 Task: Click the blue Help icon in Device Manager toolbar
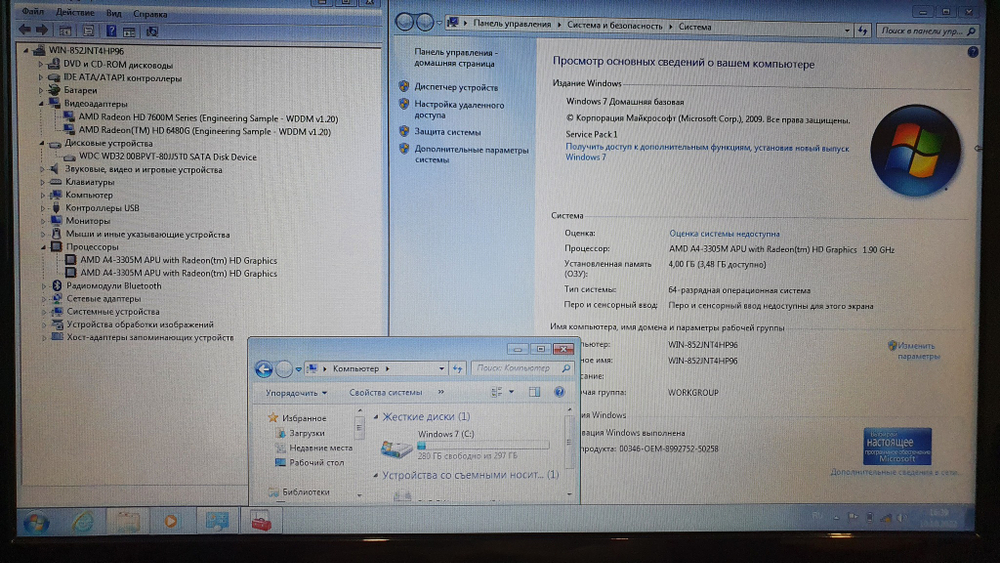pyautogui.click(x=111, y=30)
